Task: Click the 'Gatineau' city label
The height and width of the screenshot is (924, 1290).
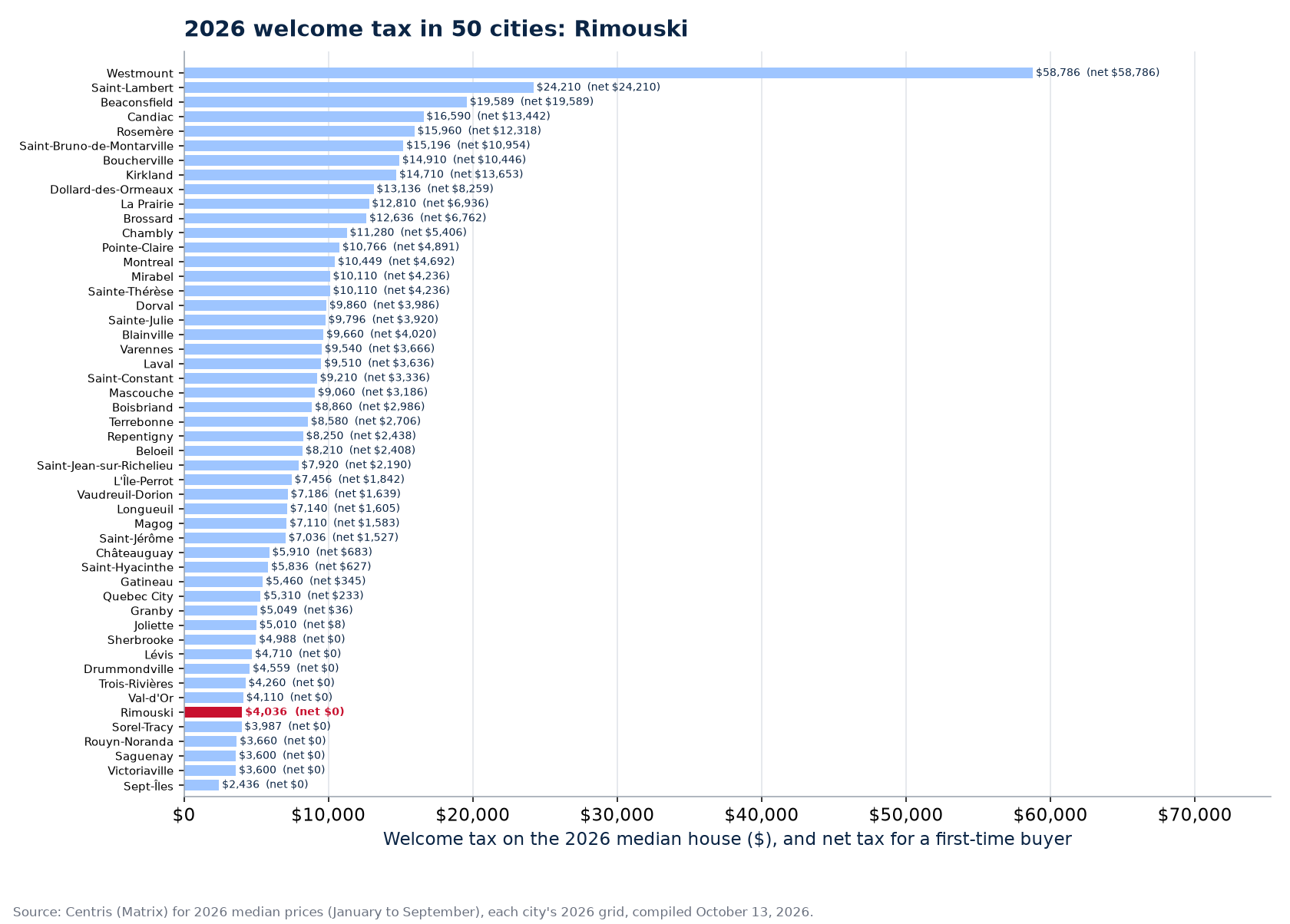Action: click(147, 582)
